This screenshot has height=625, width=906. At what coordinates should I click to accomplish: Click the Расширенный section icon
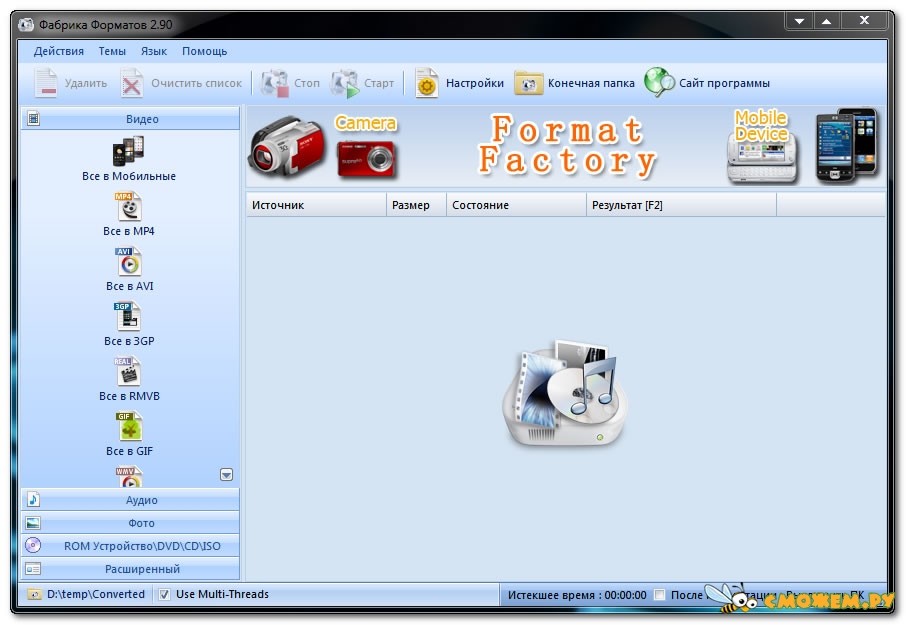(x=34, y=569)
